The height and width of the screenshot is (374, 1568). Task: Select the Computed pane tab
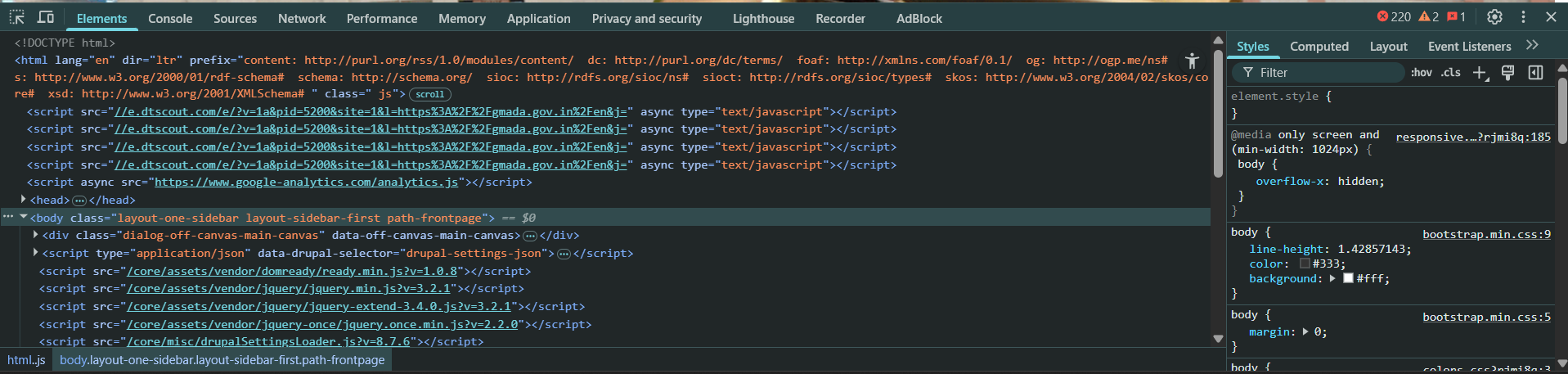[x=1319, y=47]
